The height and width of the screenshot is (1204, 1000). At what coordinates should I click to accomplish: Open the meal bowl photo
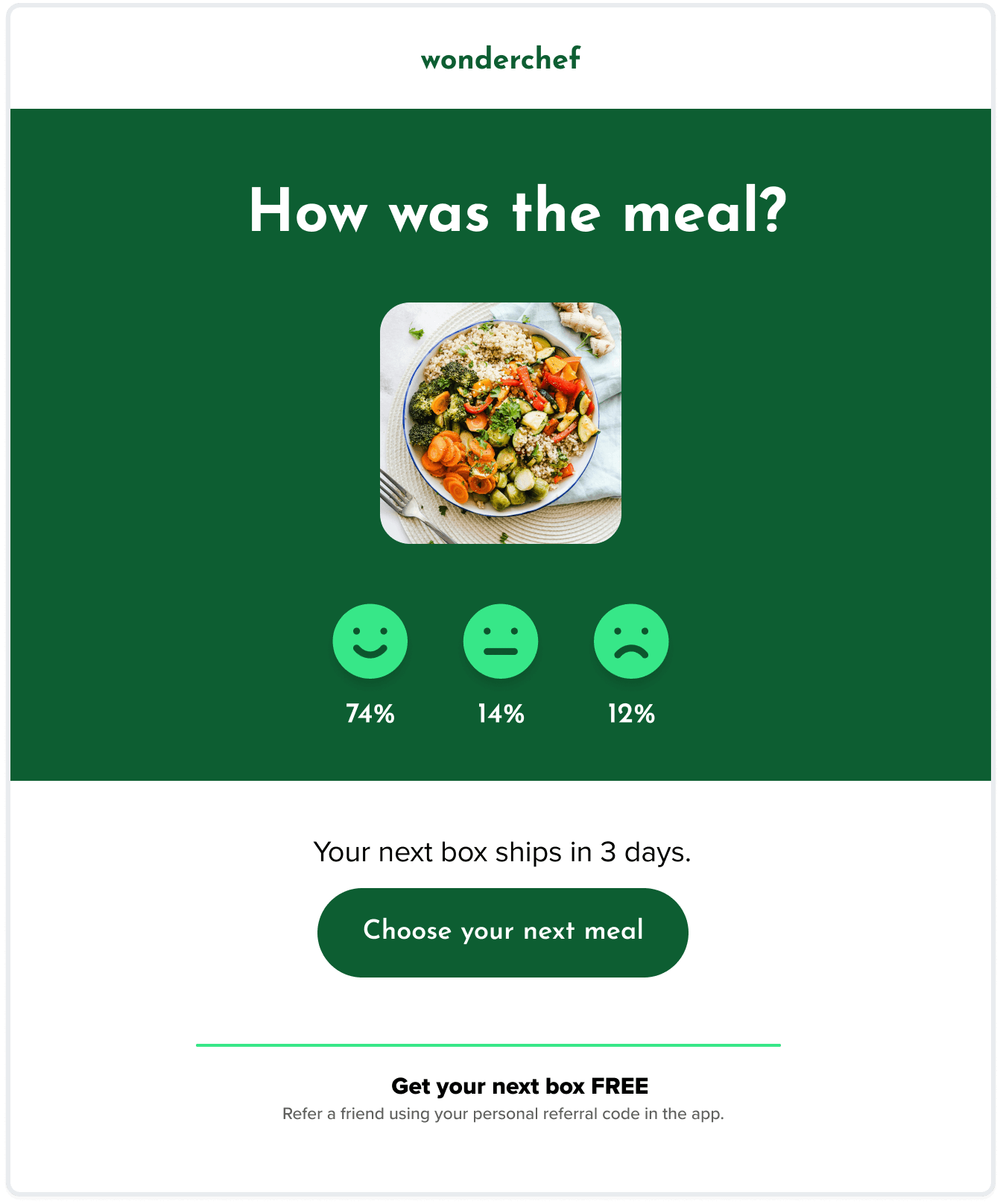pyautogui.click(x=501, y=423)
